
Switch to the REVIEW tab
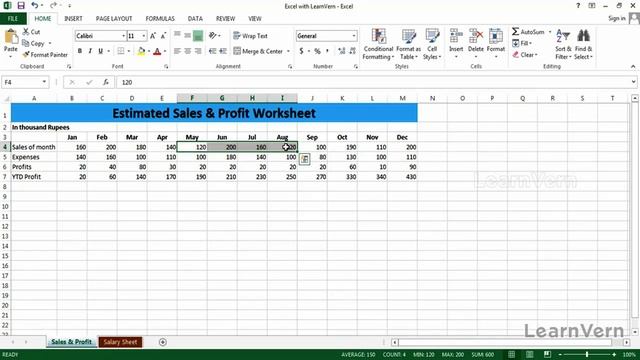(x=225, y=18)
